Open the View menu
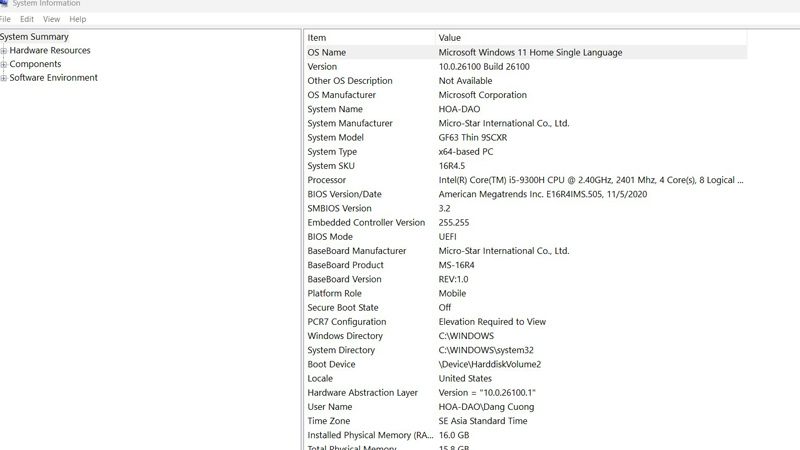The height and width of the screenshot is (450, 800). 51,19
